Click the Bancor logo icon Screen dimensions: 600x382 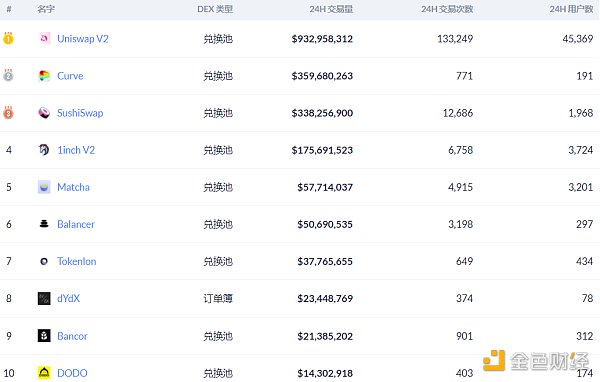point(44,336)
